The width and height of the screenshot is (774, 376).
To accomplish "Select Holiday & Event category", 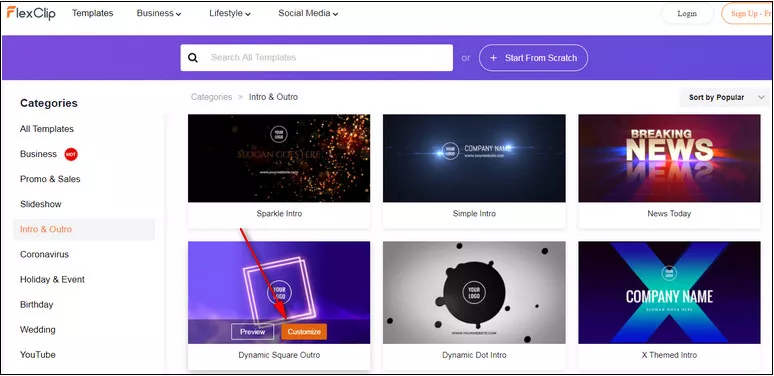I will [x=52, y=279].
